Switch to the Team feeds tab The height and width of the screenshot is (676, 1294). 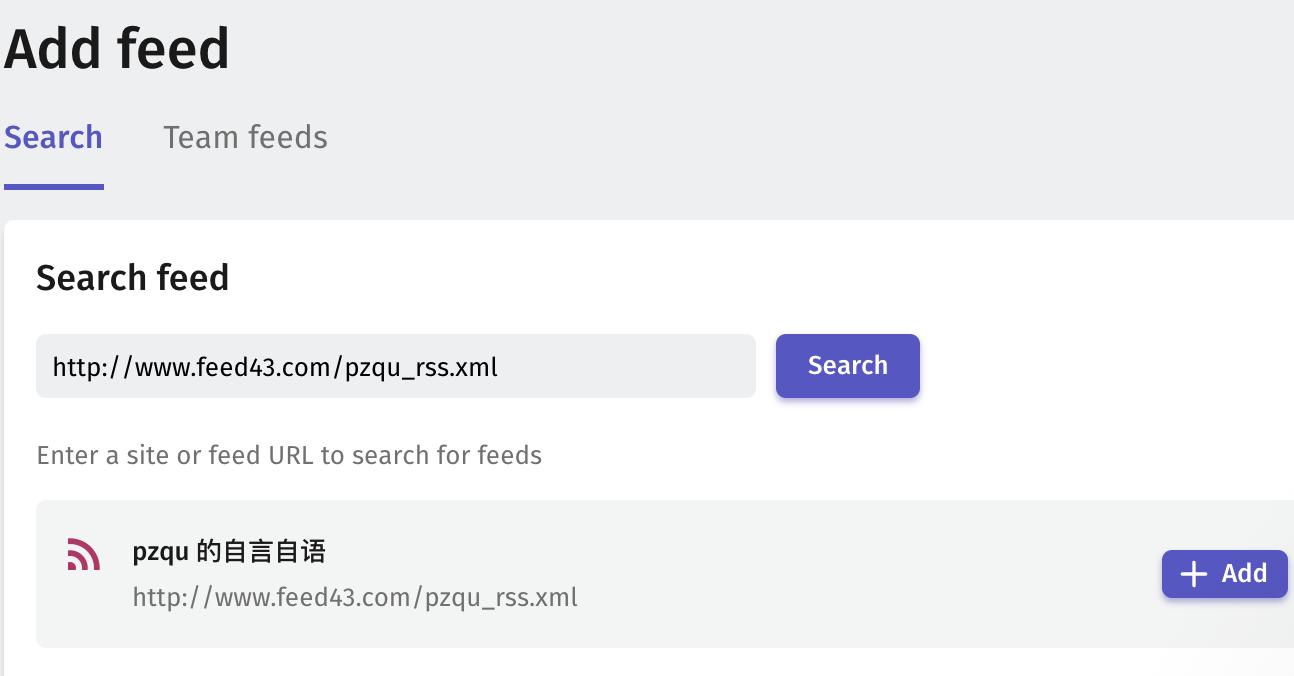click(245, 138)
